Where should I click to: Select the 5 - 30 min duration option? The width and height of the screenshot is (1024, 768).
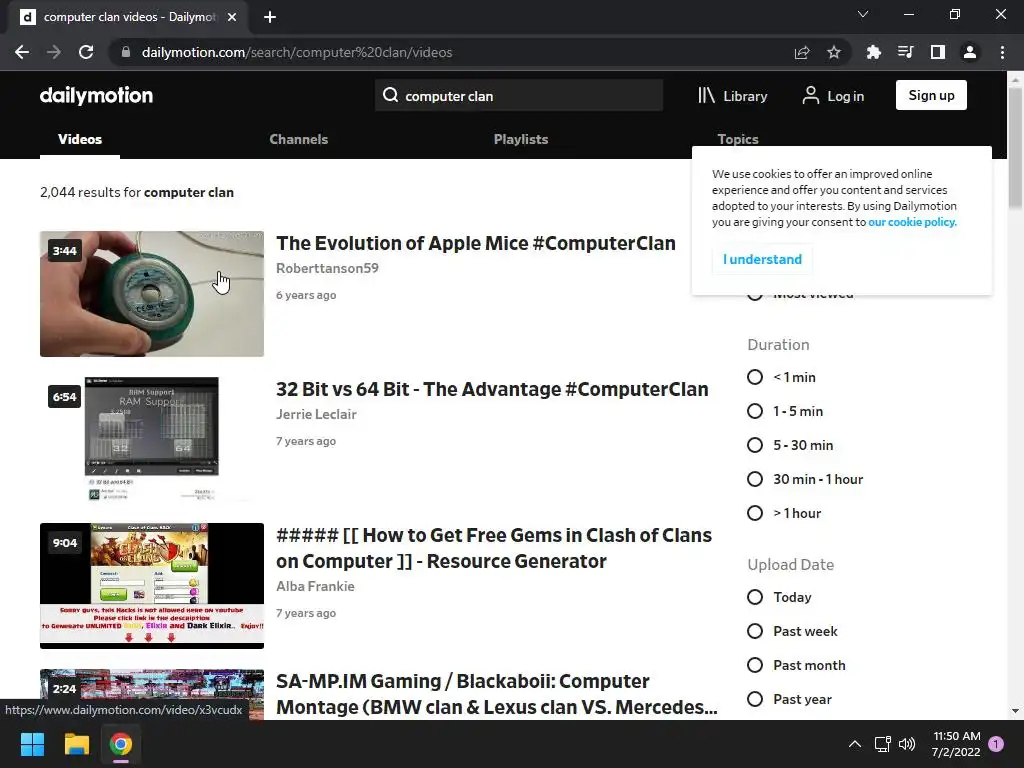tap(755, 445)
